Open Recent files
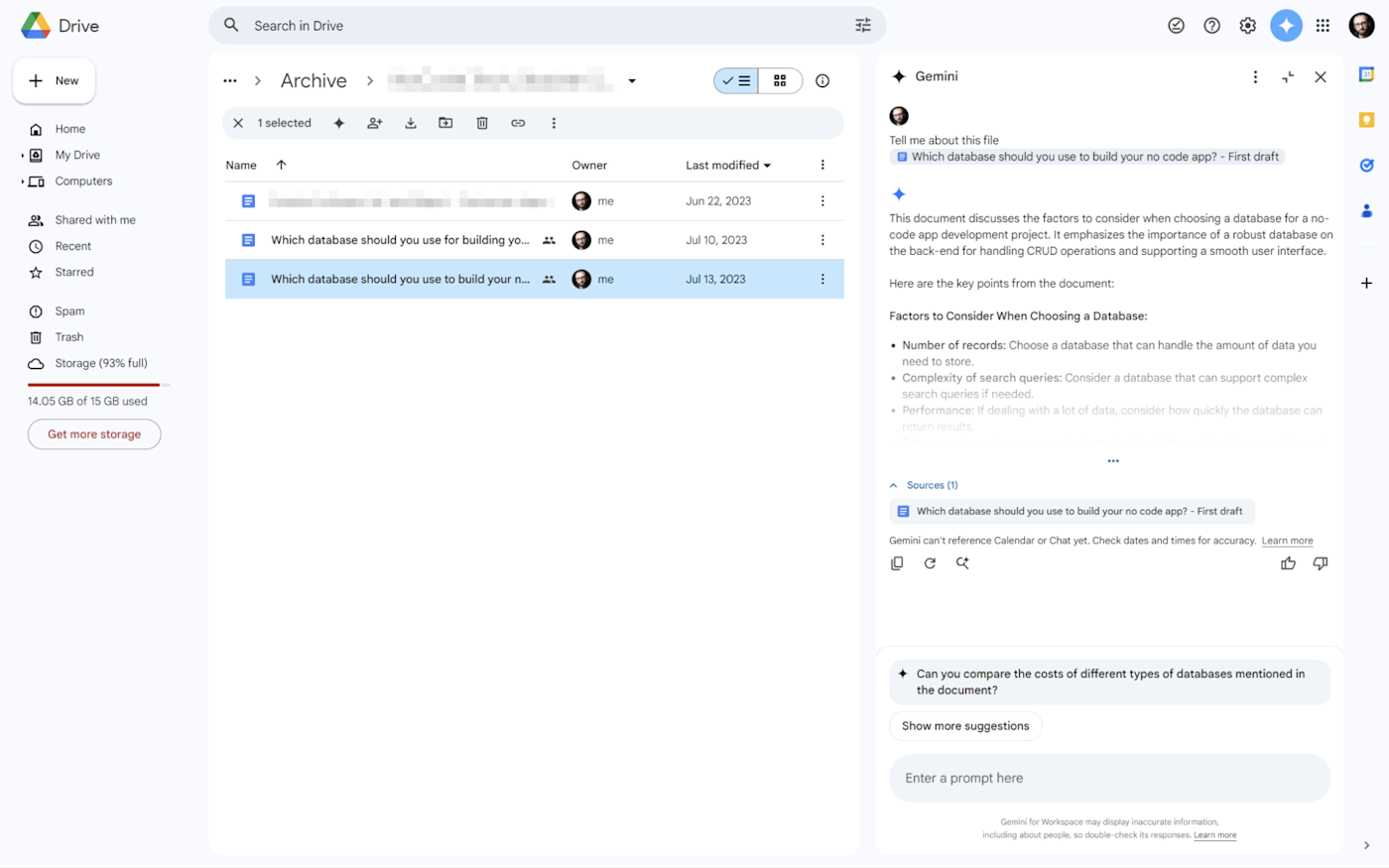The image size is (1389, 868). click(72, 246)
